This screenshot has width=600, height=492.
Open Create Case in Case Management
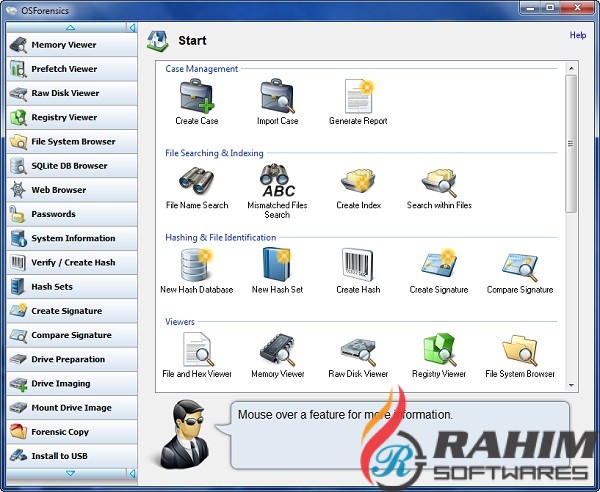point(197,102)
